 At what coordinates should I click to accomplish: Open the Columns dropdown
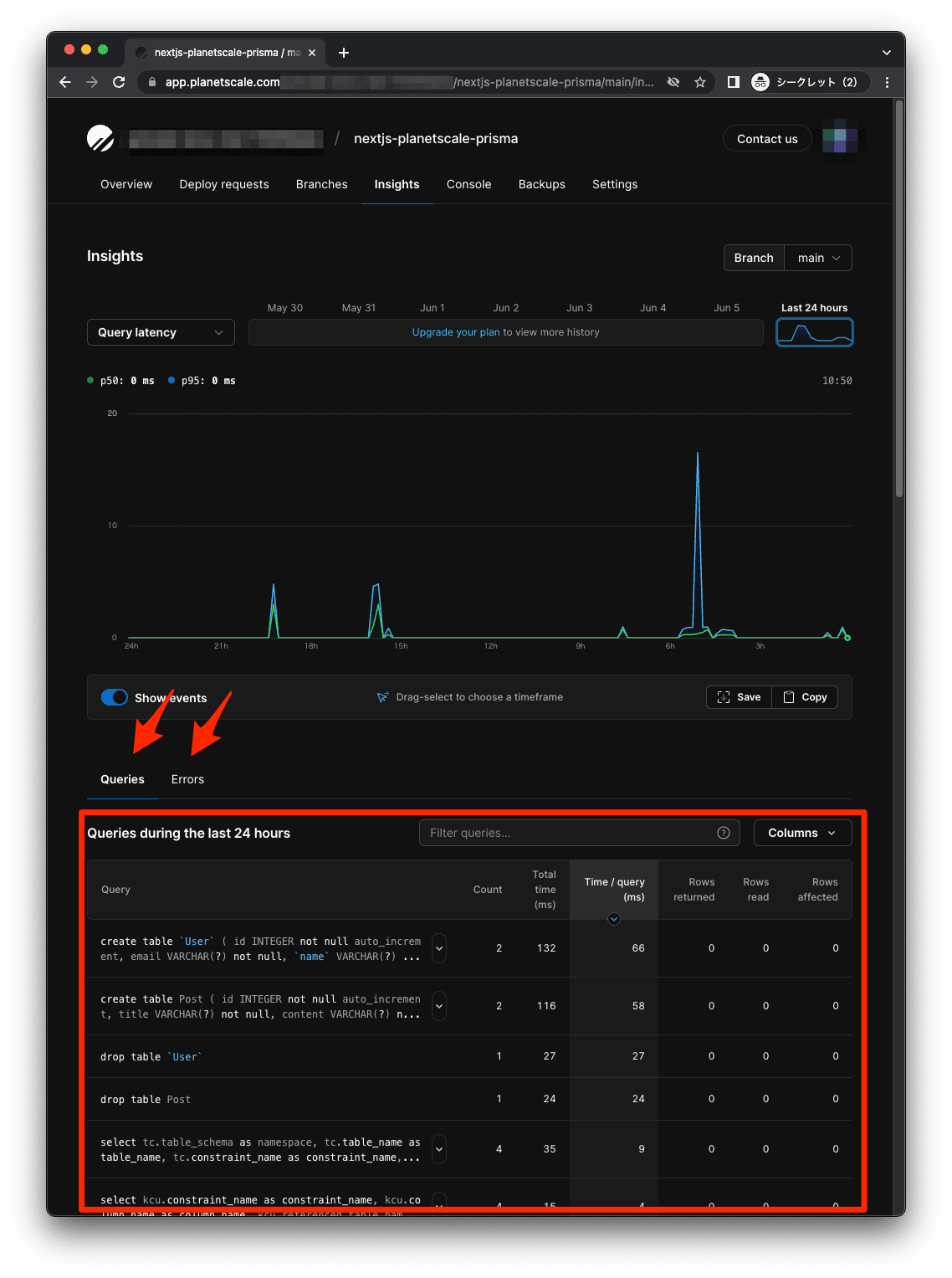(x=802, y=833)
